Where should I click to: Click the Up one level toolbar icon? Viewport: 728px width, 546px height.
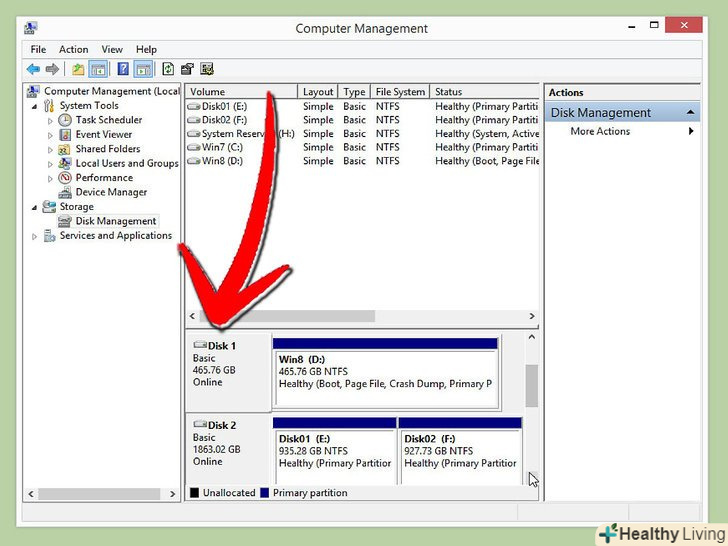click(x=78, y=69)
